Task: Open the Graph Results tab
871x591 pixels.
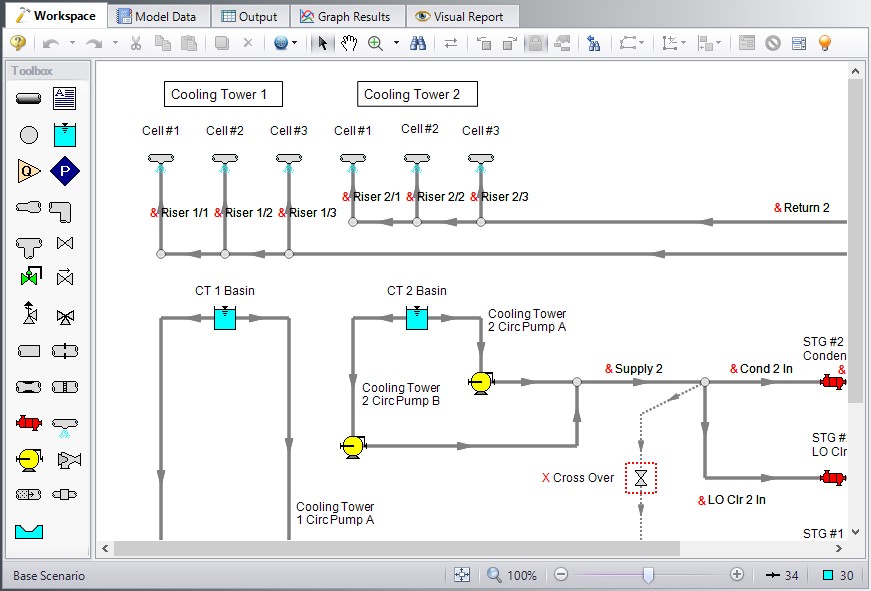Action: [x=346, y=17]
